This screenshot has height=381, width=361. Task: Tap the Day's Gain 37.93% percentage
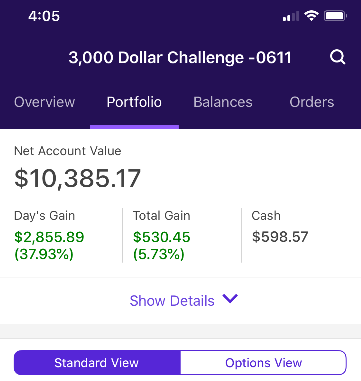click(44, 254)
